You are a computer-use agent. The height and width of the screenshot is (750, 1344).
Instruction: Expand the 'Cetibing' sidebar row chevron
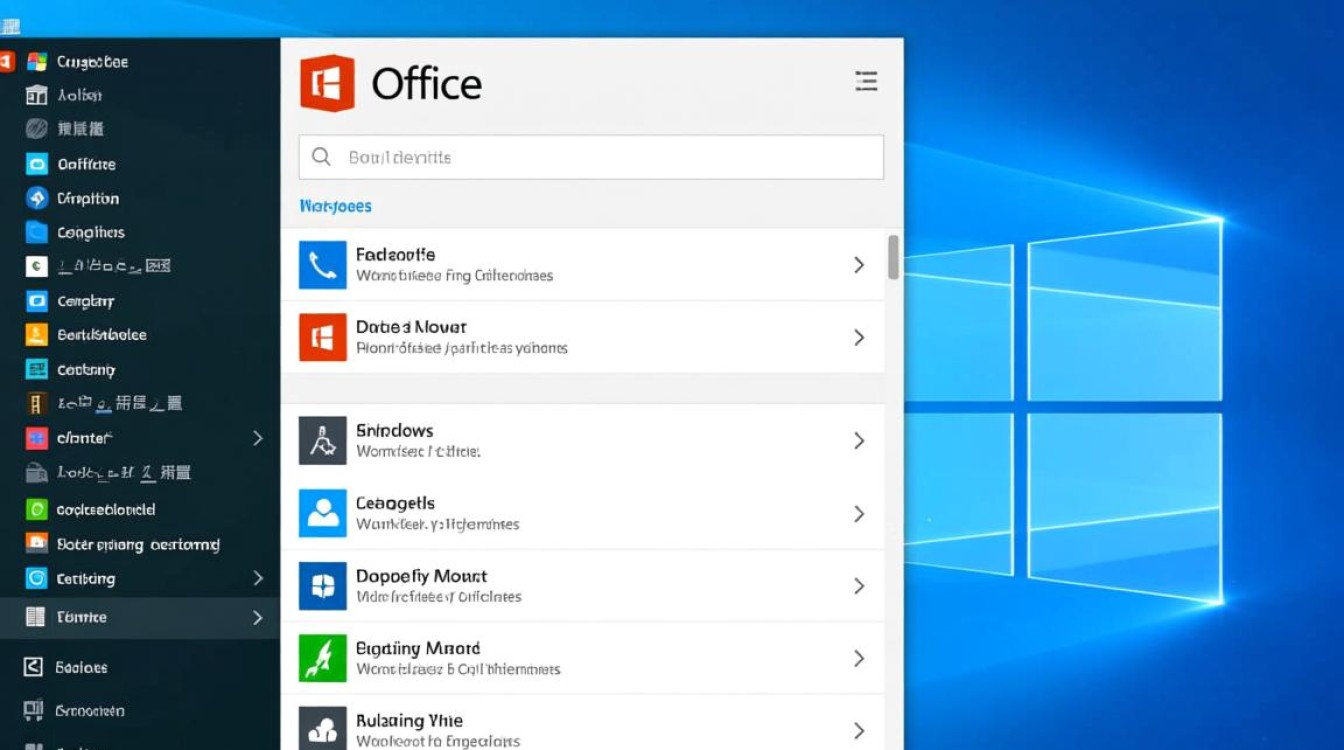[x=258, y=578]
